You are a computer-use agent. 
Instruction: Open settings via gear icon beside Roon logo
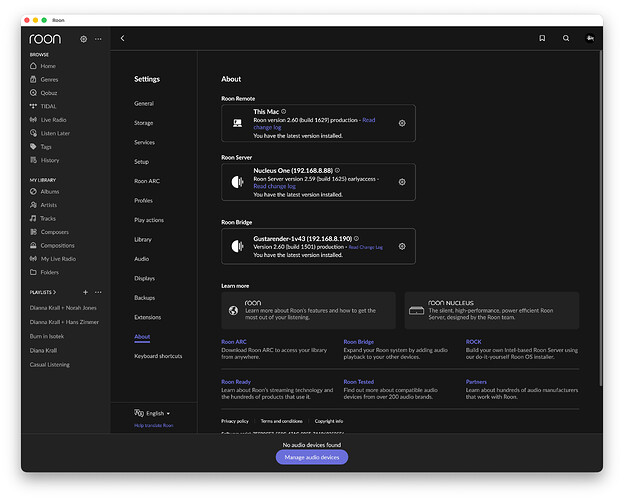[x=83, y=39]
